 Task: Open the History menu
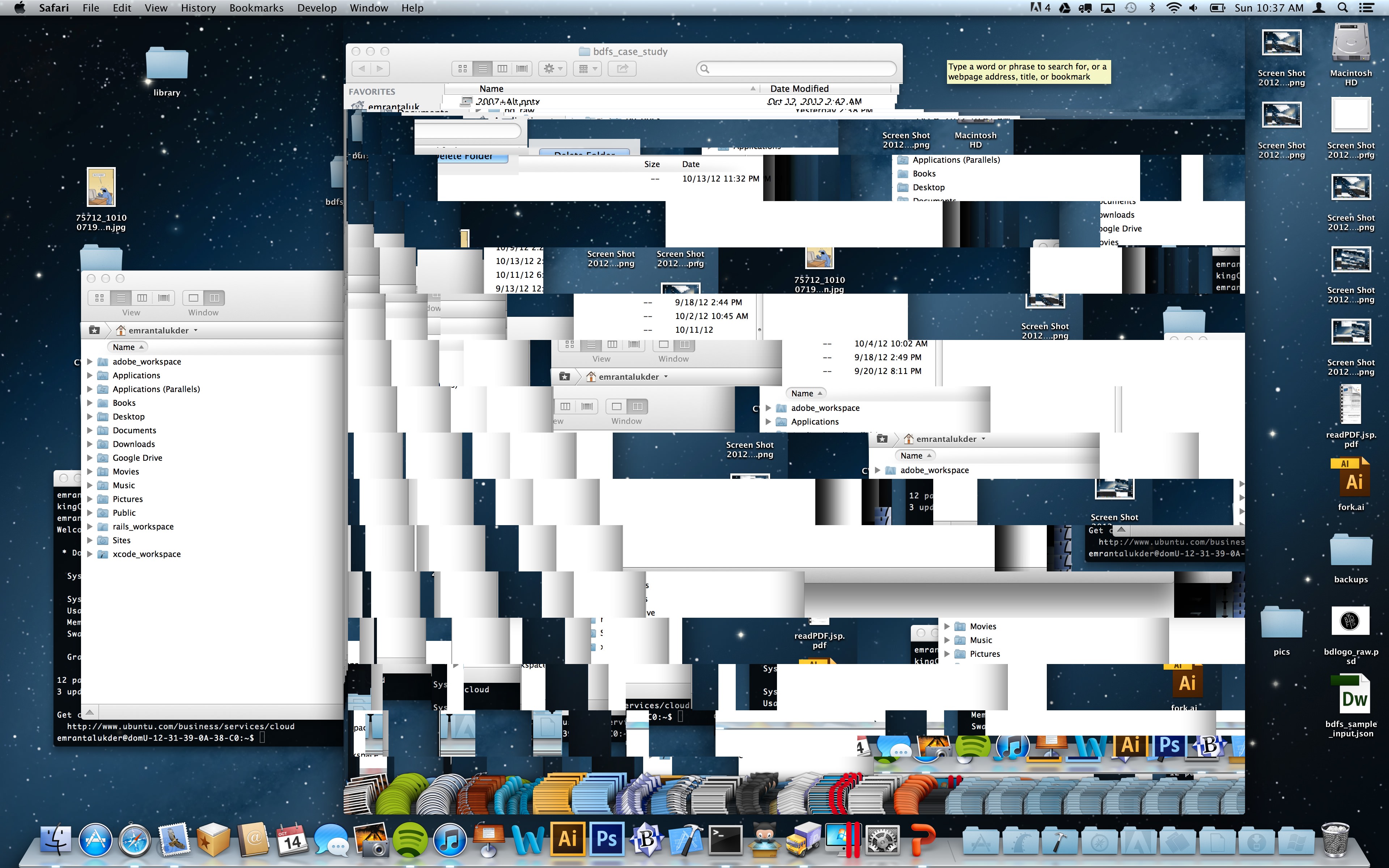[x=198, y=8]
